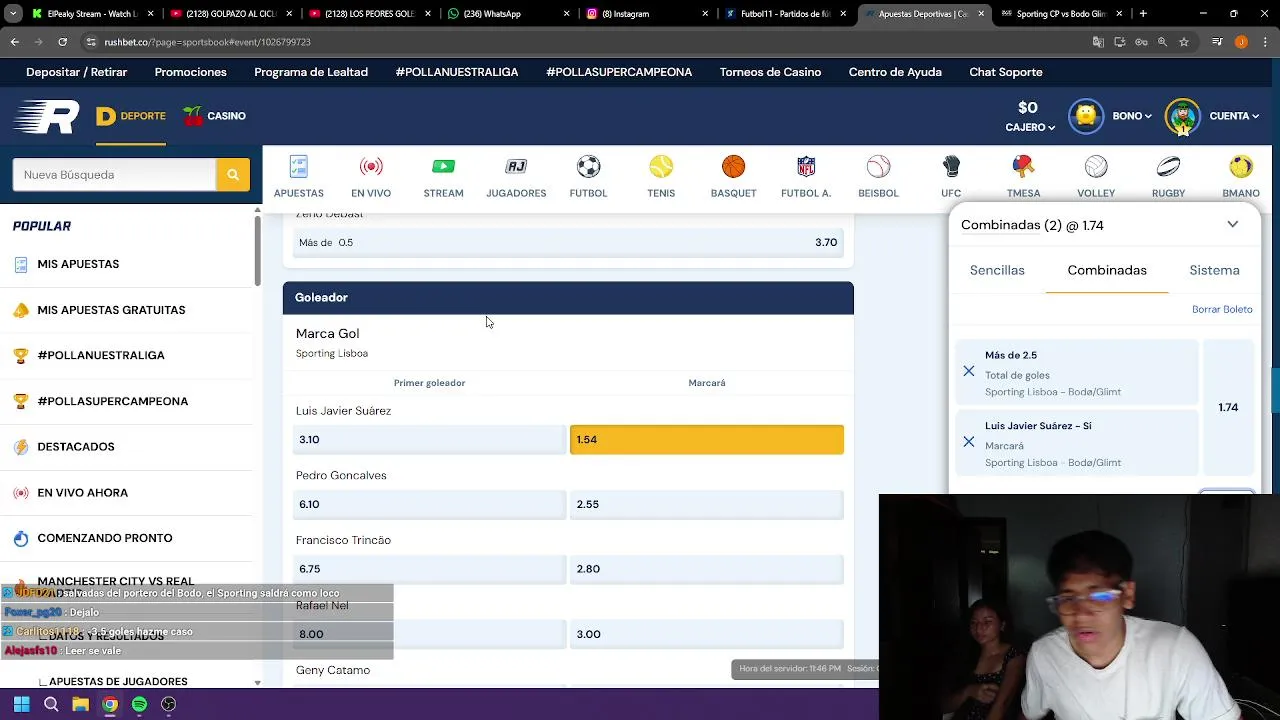Screen dimensions: 1280x720
Task: Open Mis Apuestas in sidebar
Action: 78,264
